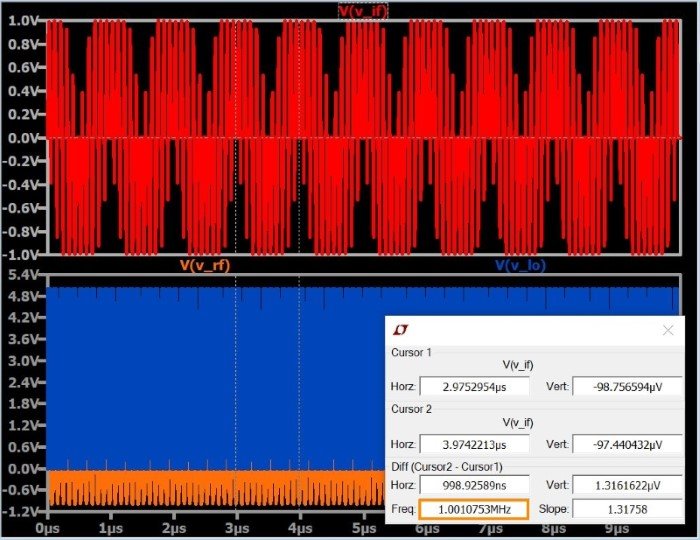
Task: Click the -1.2V label on lower vertical axis
Action: click(x=20, y=511)
